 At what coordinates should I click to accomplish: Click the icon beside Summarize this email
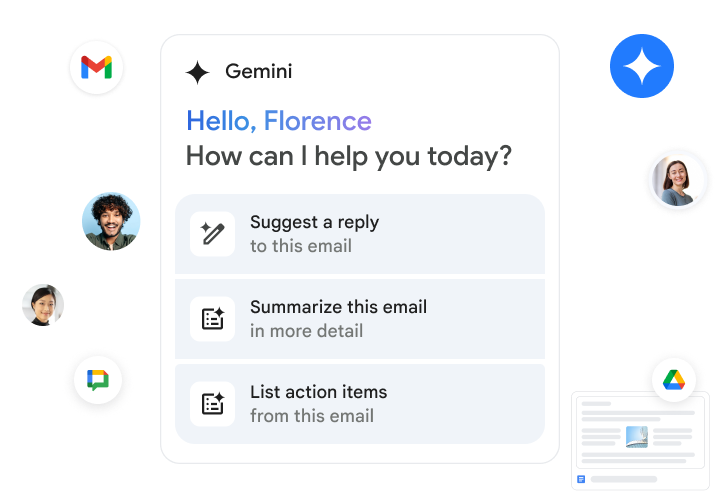pos(212,319)
